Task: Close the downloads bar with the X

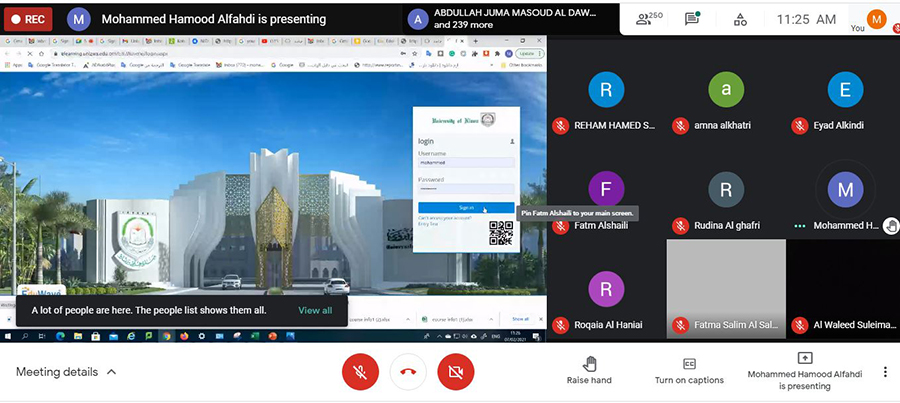Action: point(539,319)
